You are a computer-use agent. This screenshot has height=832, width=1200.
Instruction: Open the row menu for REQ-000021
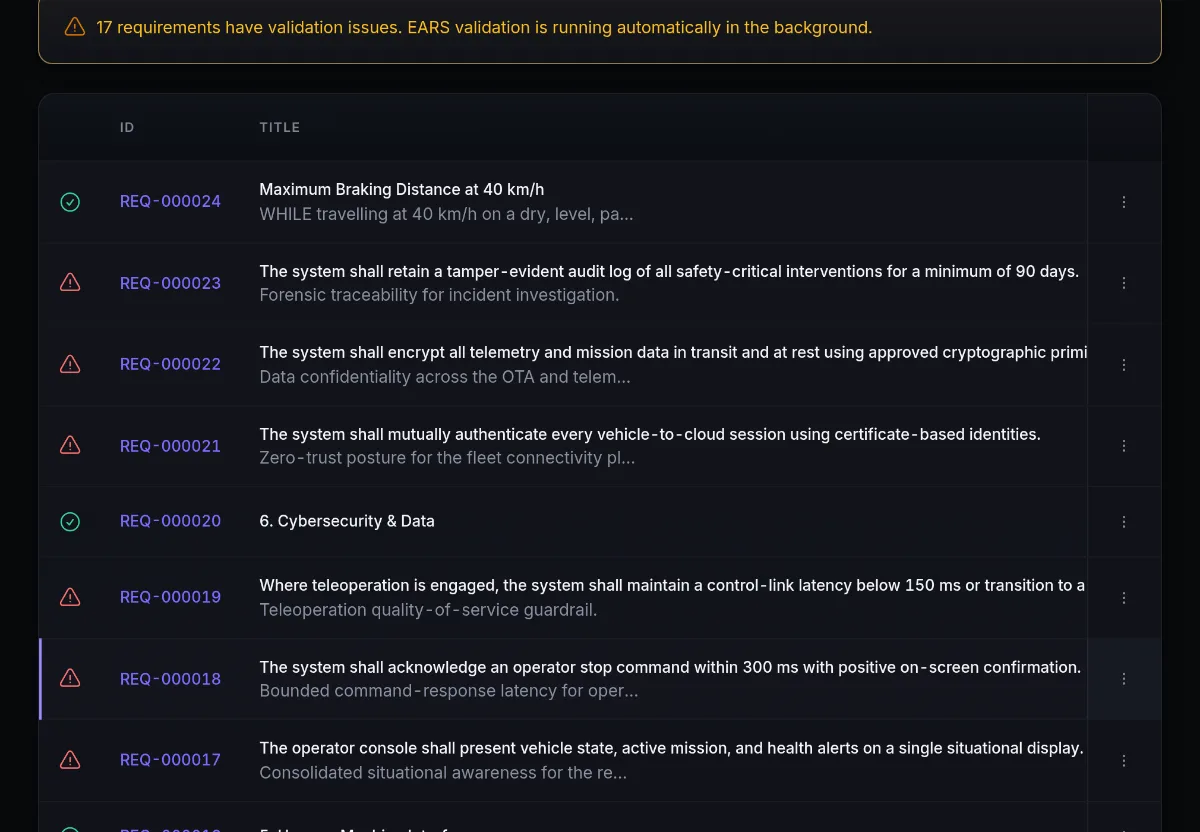[x=1124, y=446]
